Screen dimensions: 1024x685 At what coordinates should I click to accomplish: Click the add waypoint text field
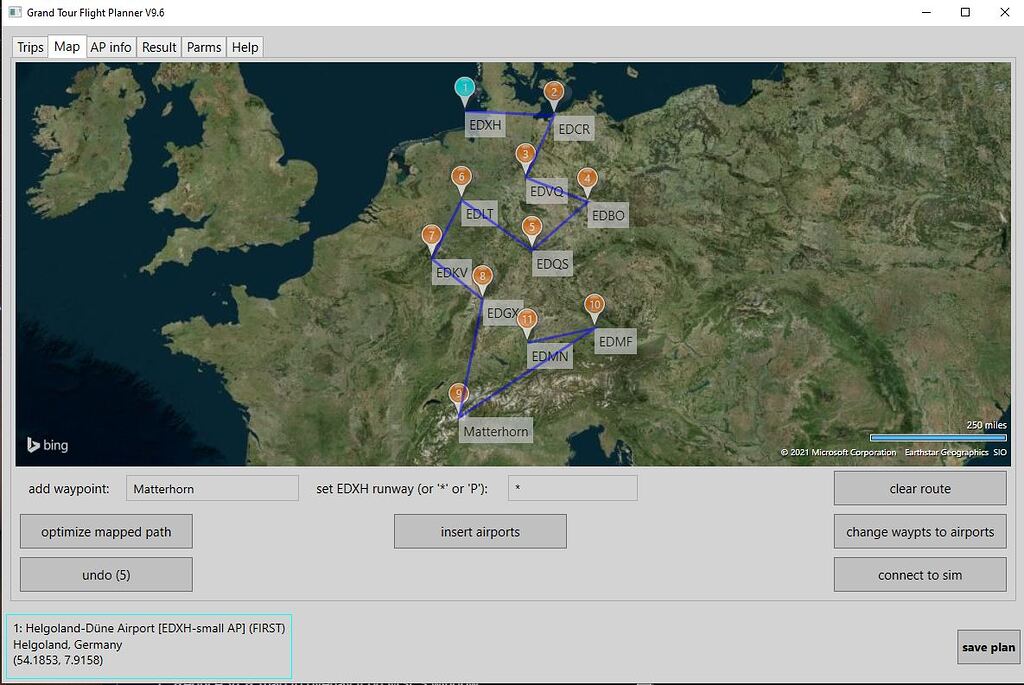click(211, 488)
